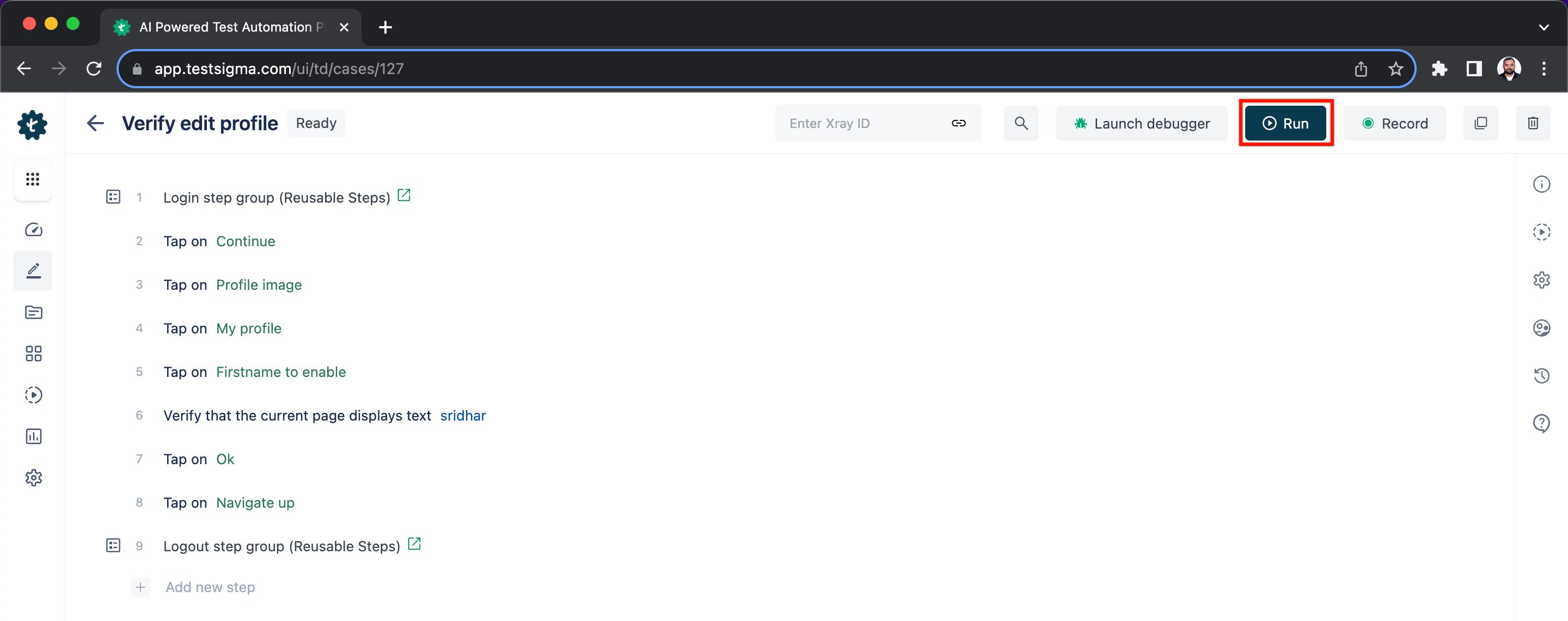
Task: Click the grid/apps icon in left sidebar
Action: (x=33, y=179)
